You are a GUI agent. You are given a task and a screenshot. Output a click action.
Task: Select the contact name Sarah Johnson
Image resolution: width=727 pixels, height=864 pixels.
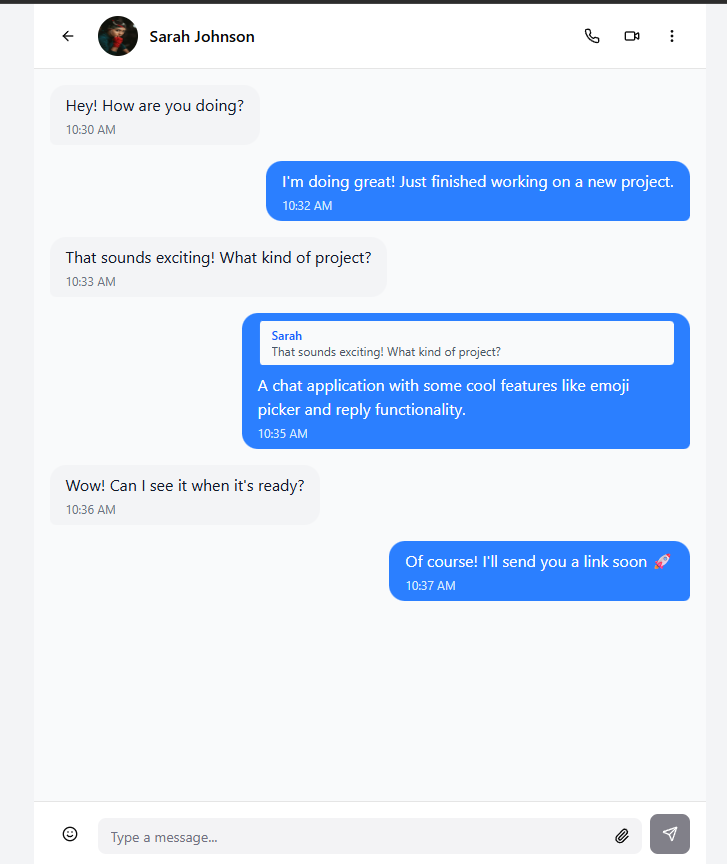coord(201,36)
